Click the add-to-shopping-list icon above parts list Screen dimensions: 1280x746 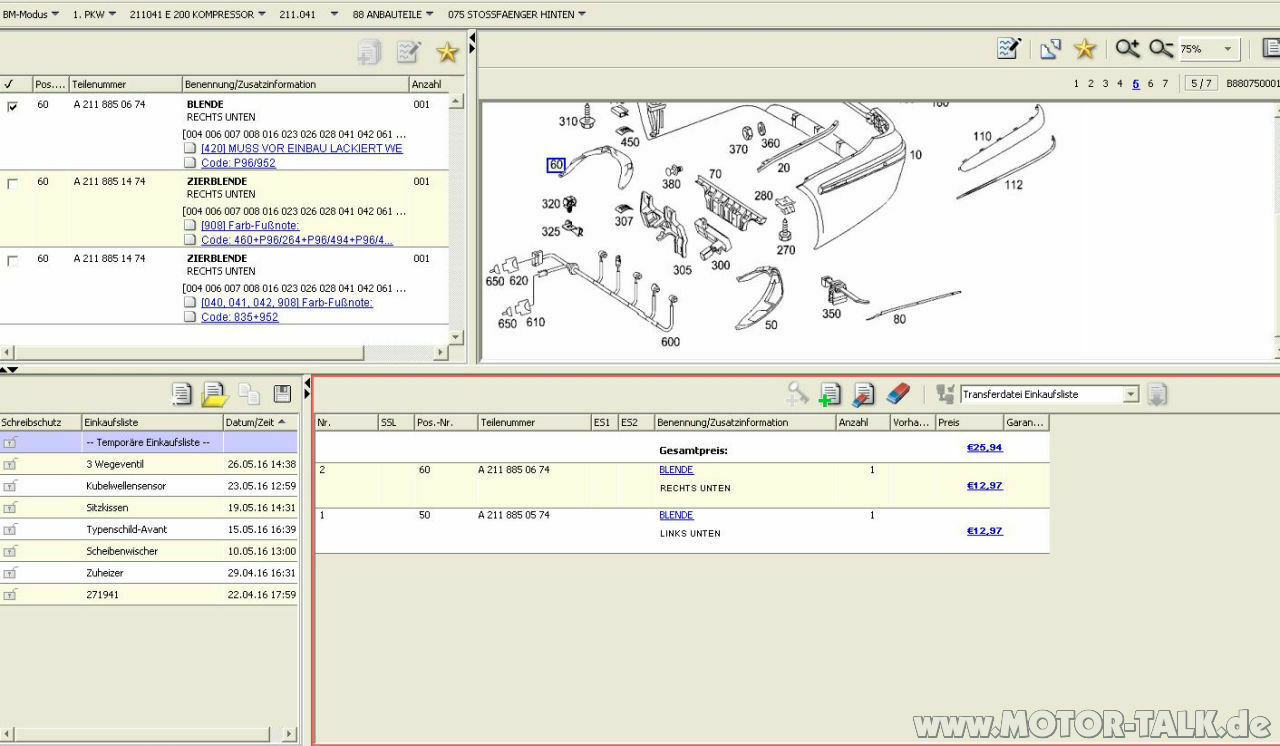pyautogui.click(x=369, y=52)
